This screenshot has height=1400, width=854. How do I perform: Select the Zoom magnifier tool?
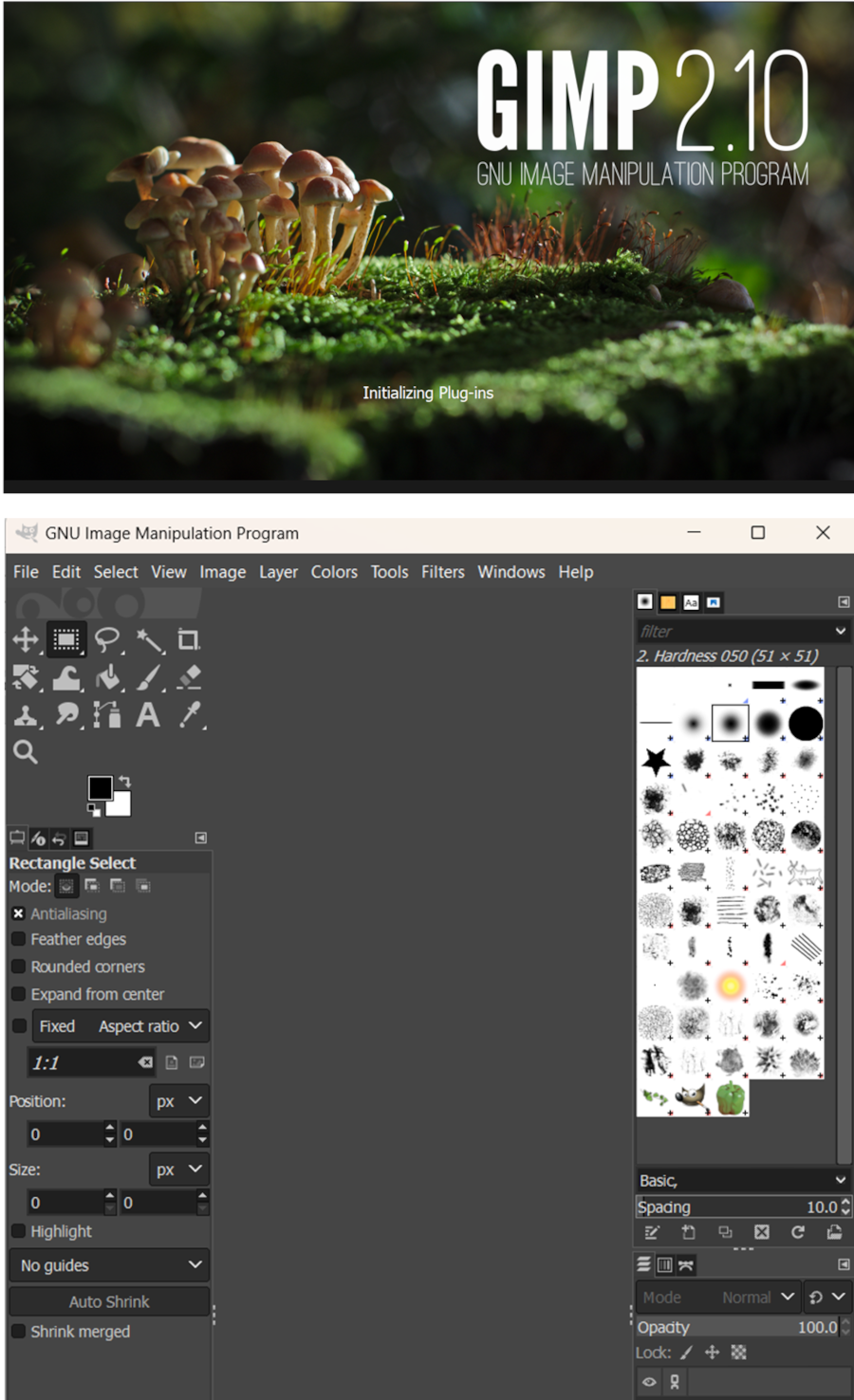tap(26, 752)
